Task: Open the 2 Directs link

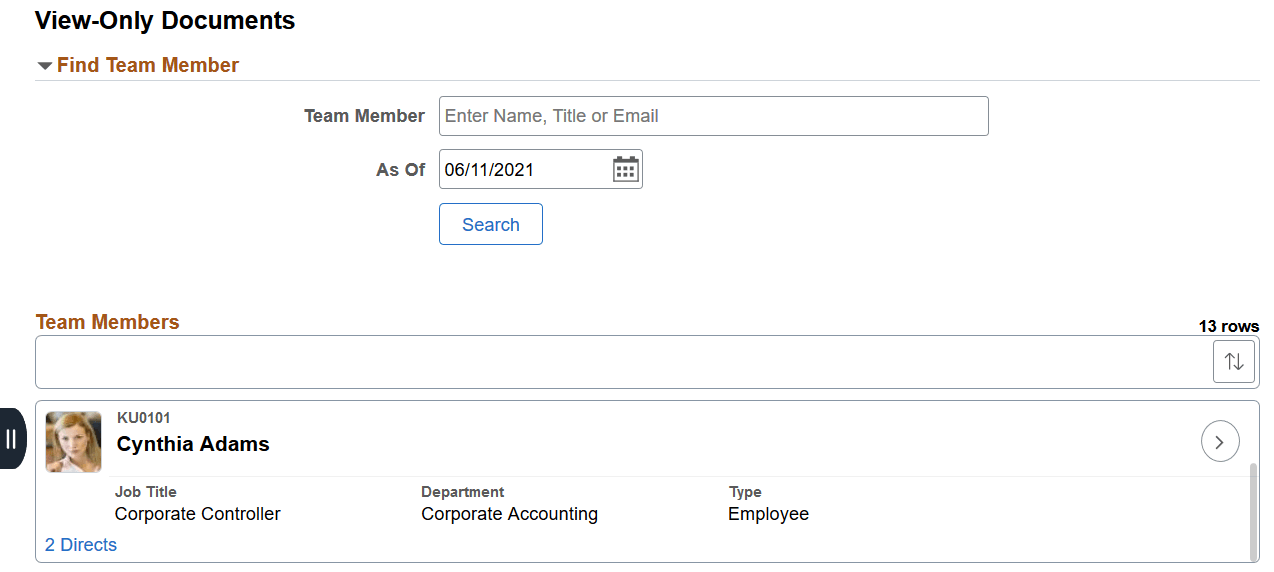Action: (81, 545)
